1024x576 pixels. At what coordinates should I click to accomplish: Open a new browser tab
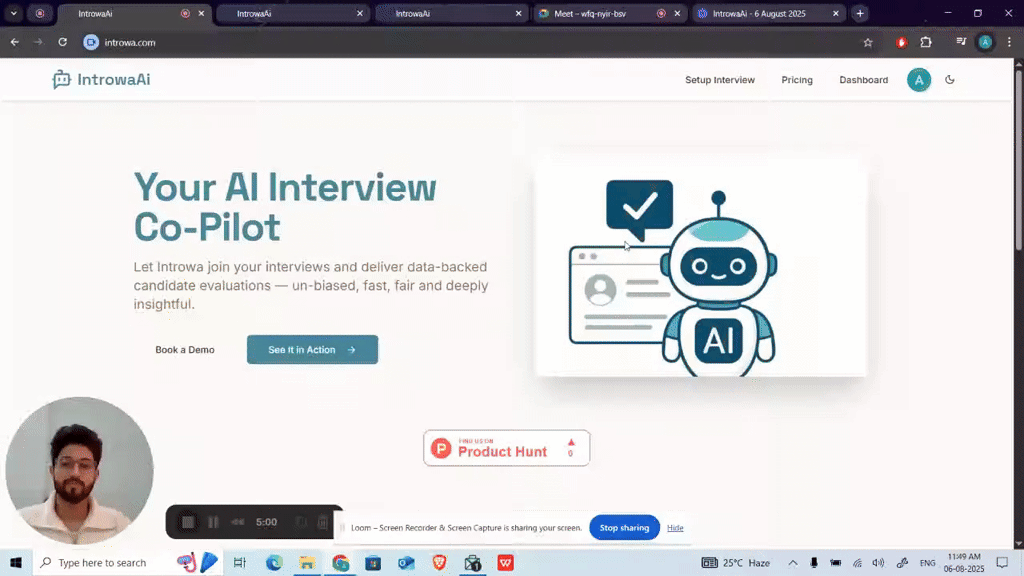(860, 13)
